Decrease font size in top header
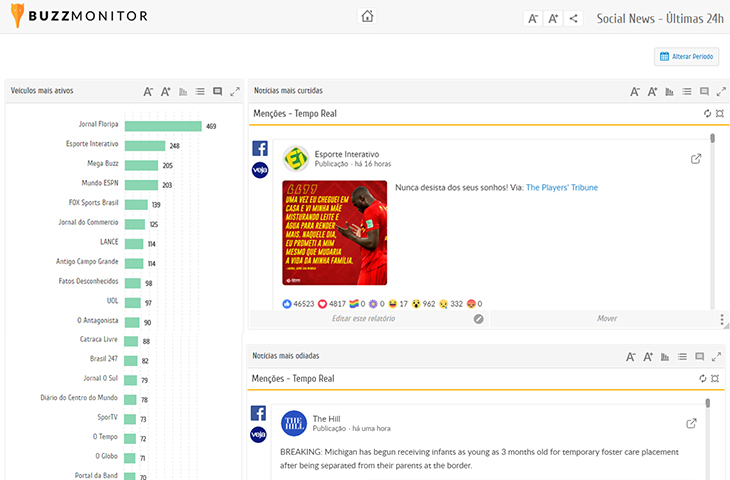 tap(533, 18)
